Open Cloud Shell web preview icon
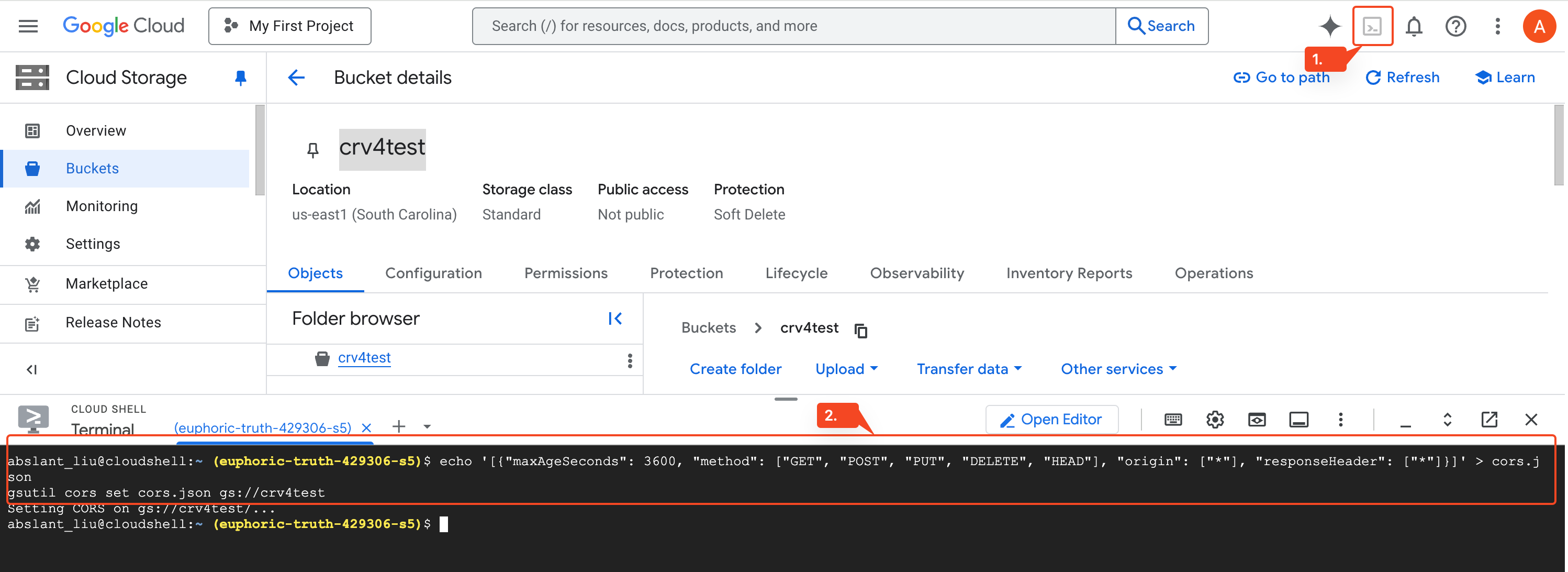This screenshot has height=572, width=1568. coord(1257,419)
